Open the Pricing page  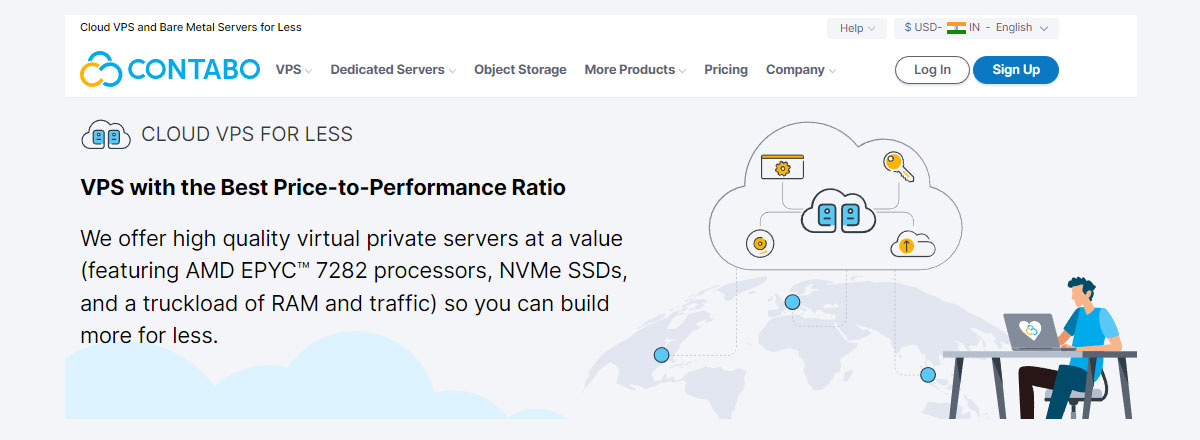pos(726,70)
